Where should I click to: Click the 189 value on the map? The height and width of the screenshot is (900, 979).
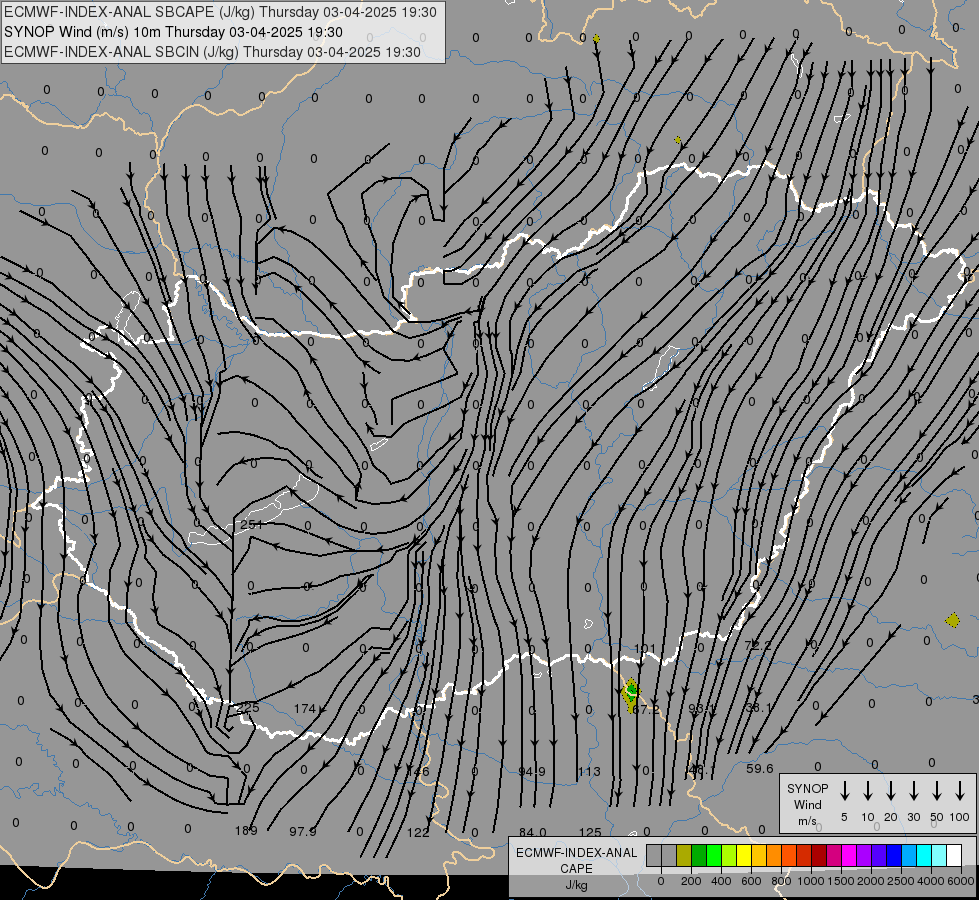tap(246, 831)
